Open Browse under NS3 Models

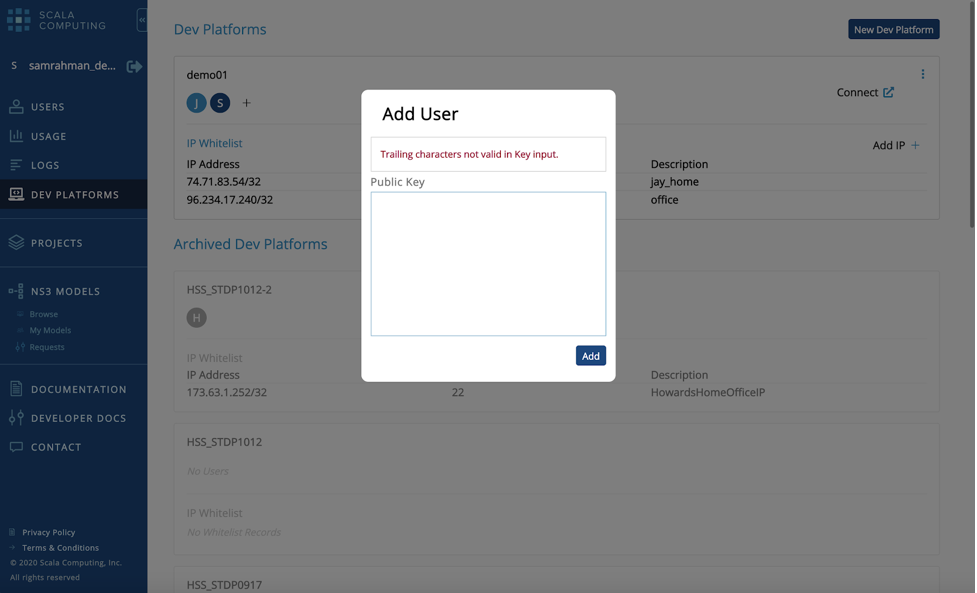43,314
